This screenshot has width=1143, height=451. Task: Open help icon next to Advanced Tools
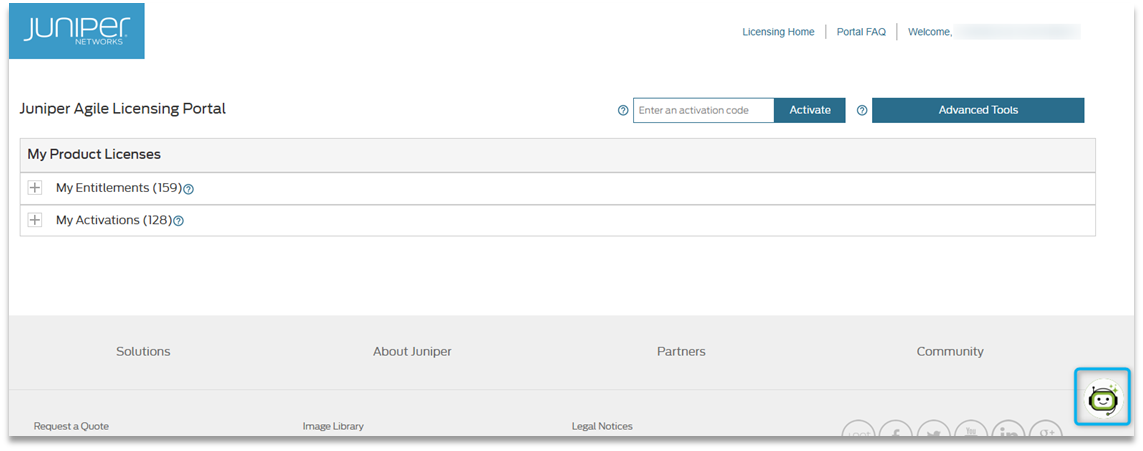(x=862, y=111)
